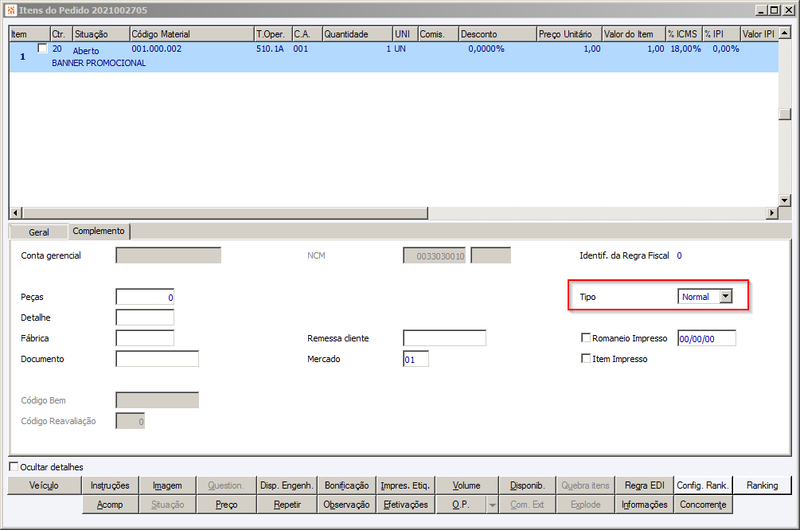Image resolution: width=800 pixels, height=530 pixels.
Task: Enable the Romaneio Impresso checkbox
Action: click(586, 338)
